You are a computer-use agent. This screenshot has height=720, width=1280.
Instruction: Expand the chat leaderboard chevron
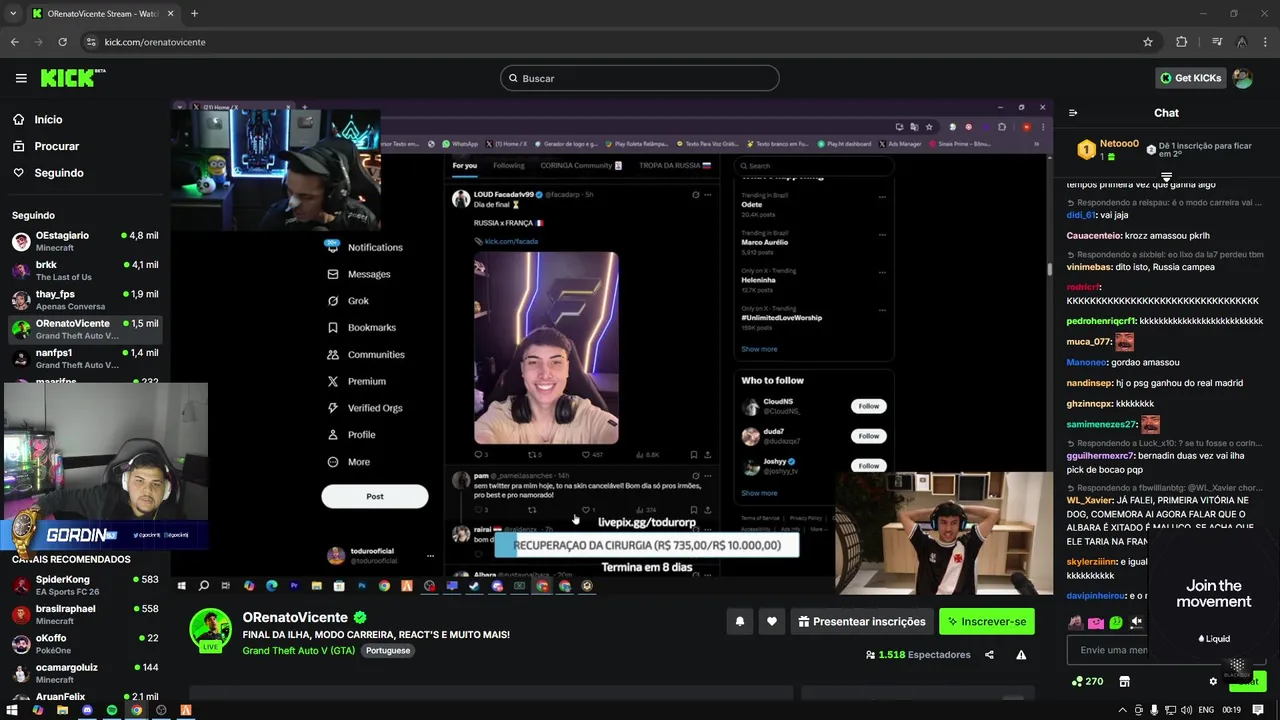(x=1166, y=177)
